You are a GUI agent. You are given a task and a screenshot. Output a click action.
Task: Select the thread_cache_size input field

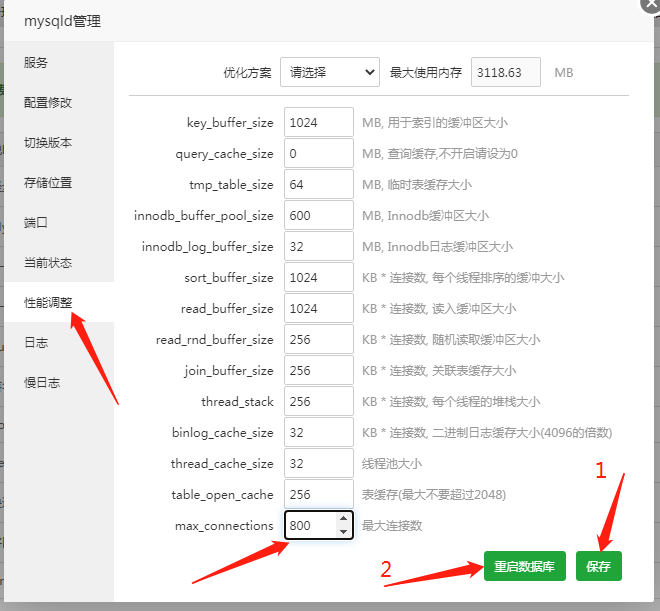pyautogui.click(x=318, y=464)
